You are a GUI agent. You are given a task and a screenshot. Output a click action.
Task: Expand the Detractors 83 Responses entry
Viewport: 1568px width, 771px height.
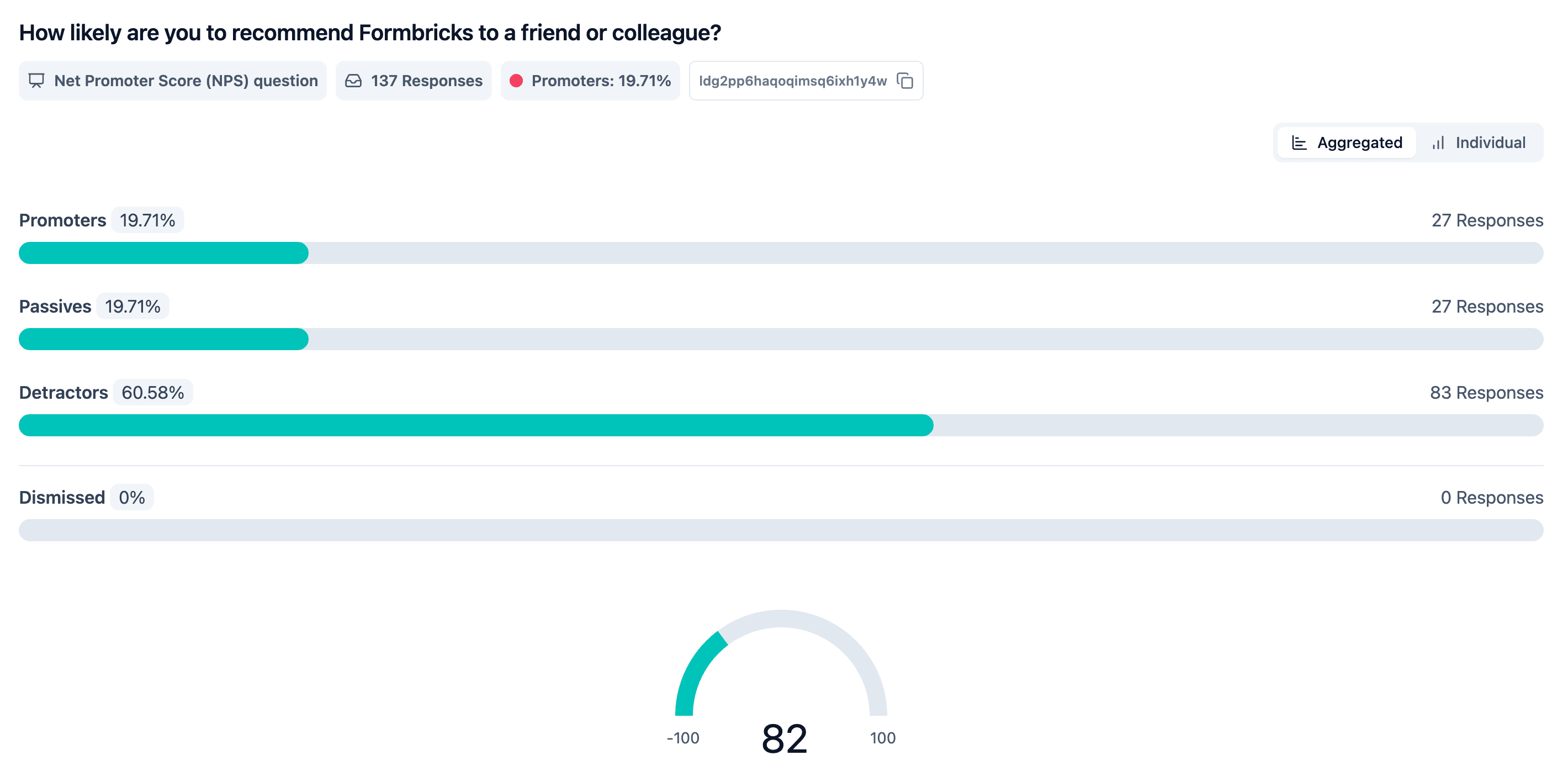1487,392
